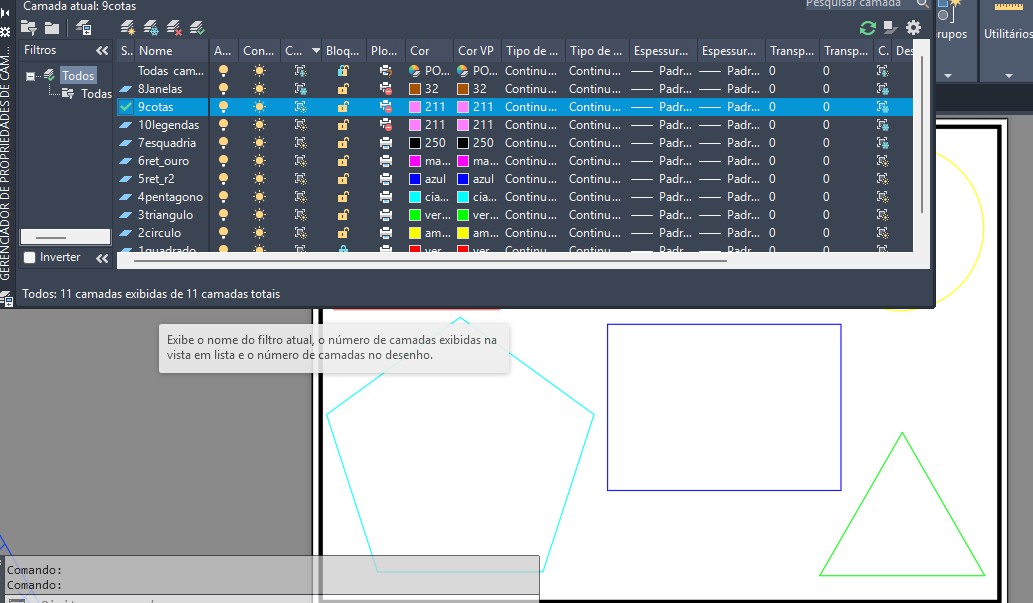This screenshot has height=603, width=1033.
Task: Click the lock icon of 7esquadria
Action: pos(343,143)
